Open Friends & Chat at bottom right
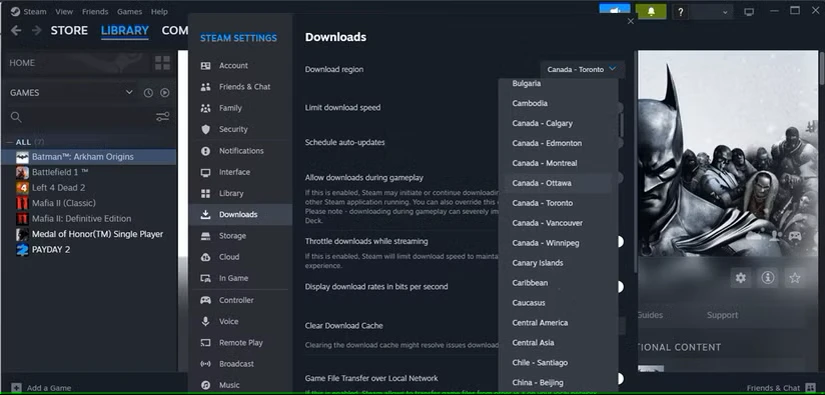 click(782, 388)
